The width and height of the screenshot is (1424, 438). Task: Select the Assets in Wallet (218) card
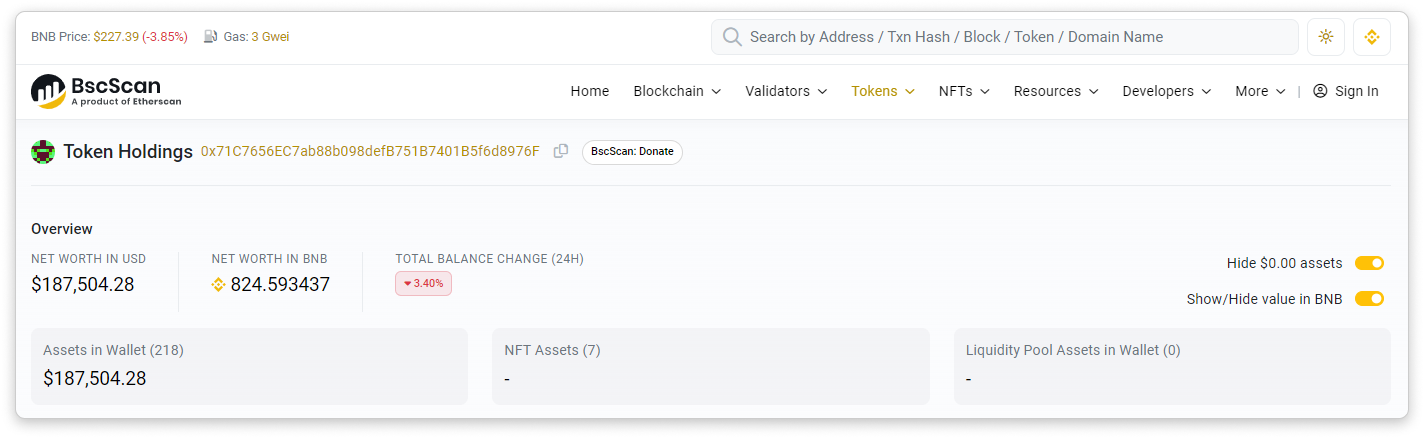(249, 366)
